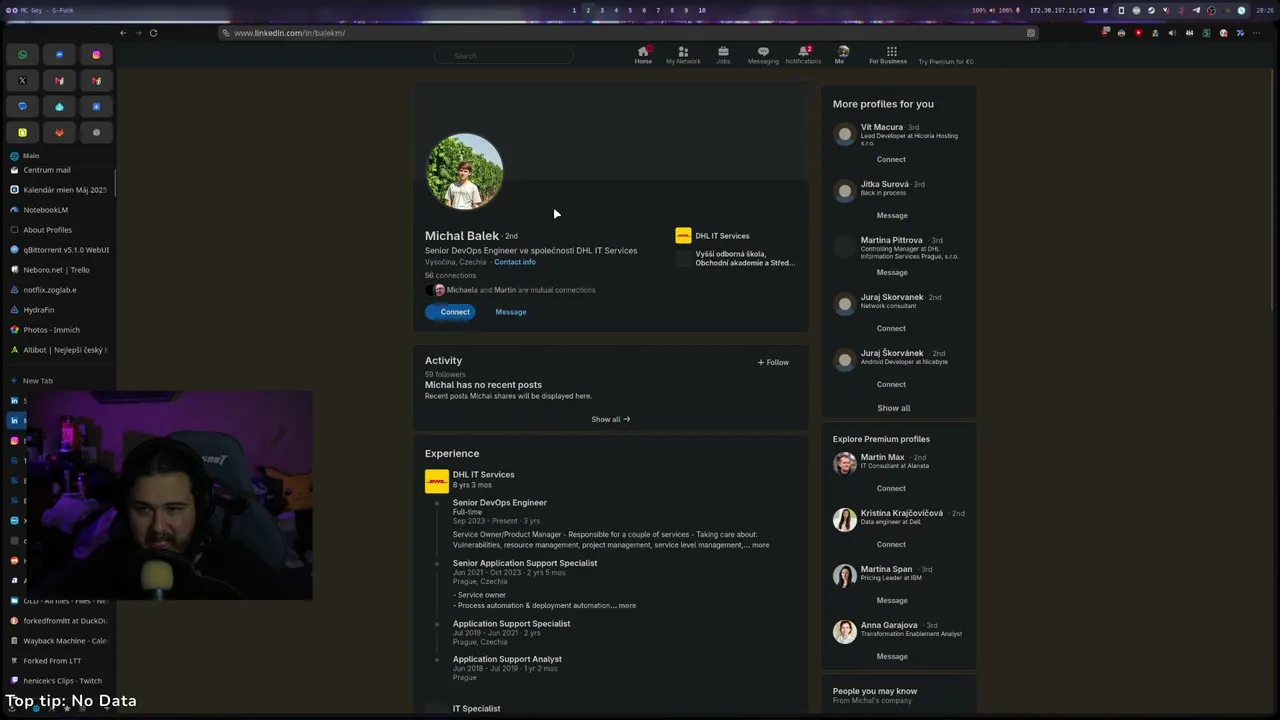Open the For Business grid menu
Viewport: 1280px width, 720px height.
[x=888, y=55]
